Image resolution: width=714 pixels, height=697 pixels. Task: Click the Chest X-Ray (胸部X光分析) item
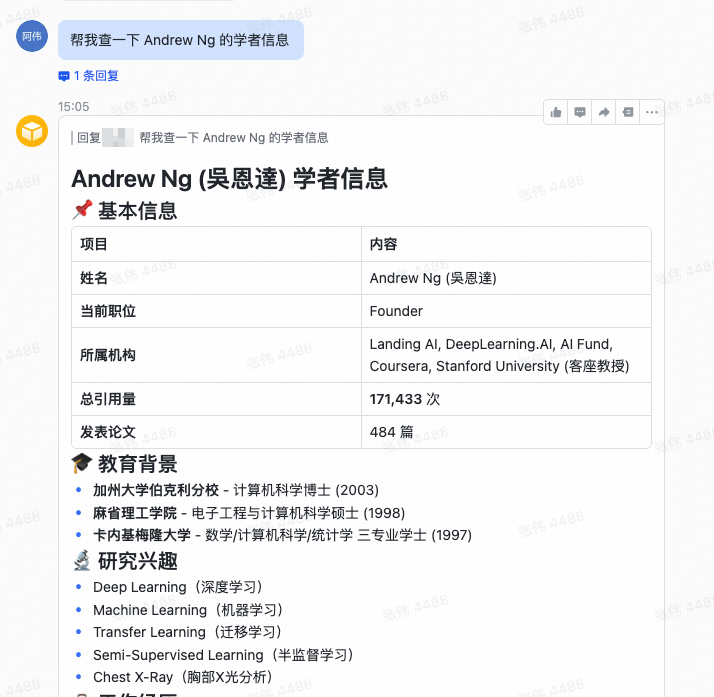pos(183,677)
